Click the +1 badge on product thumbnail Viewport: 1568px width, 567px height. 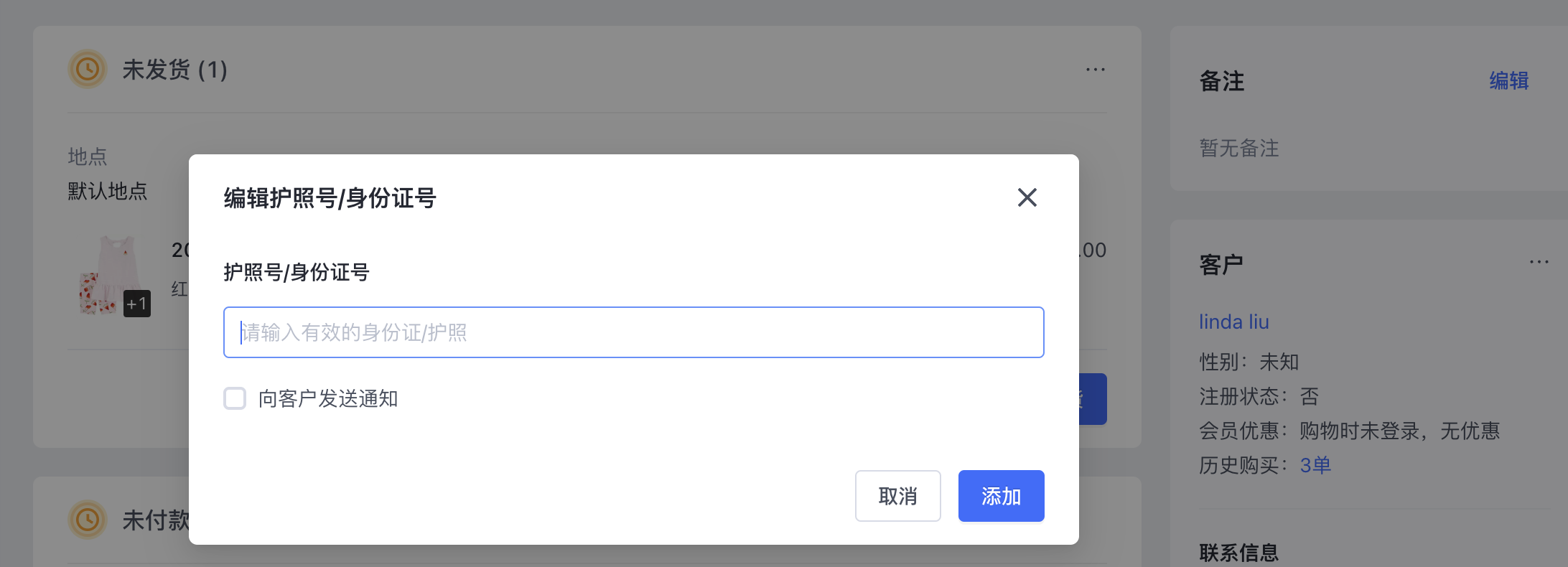click(x=137, y=304)
